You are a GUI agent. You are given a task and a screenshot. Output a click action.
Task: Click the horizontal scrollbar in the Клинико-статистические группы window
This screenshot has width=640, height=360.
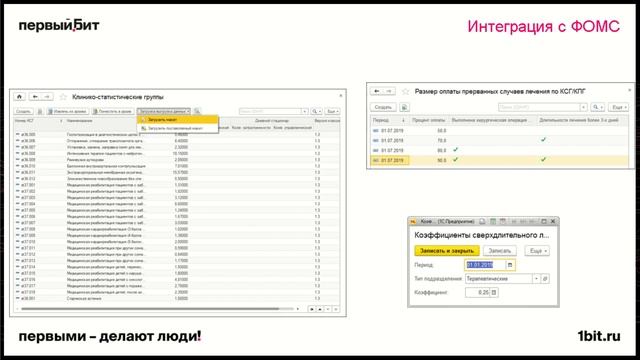150,309
